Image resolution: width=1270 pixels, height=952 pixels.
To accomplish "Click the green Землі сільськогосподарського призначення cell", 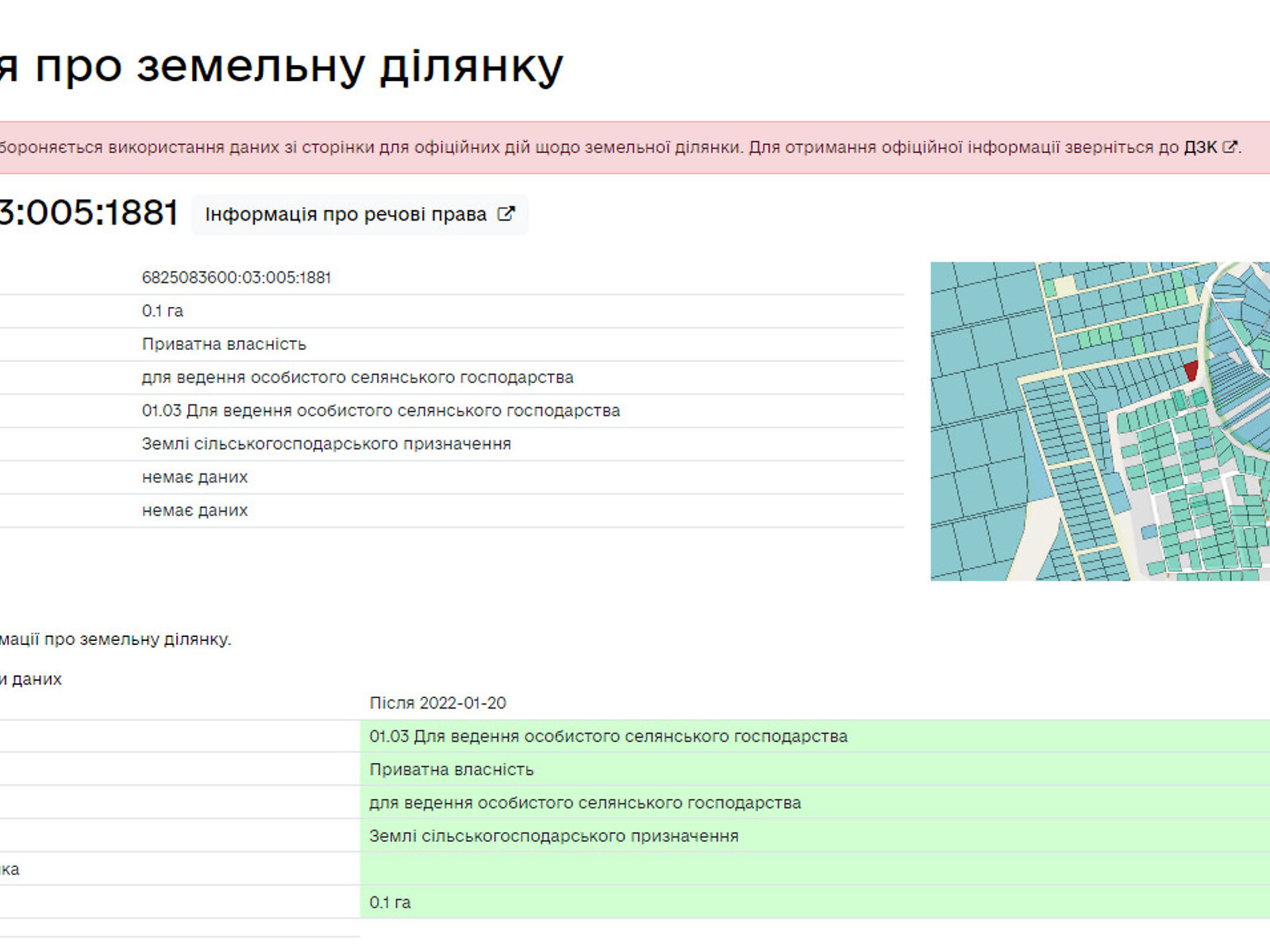I will [815, 836].
